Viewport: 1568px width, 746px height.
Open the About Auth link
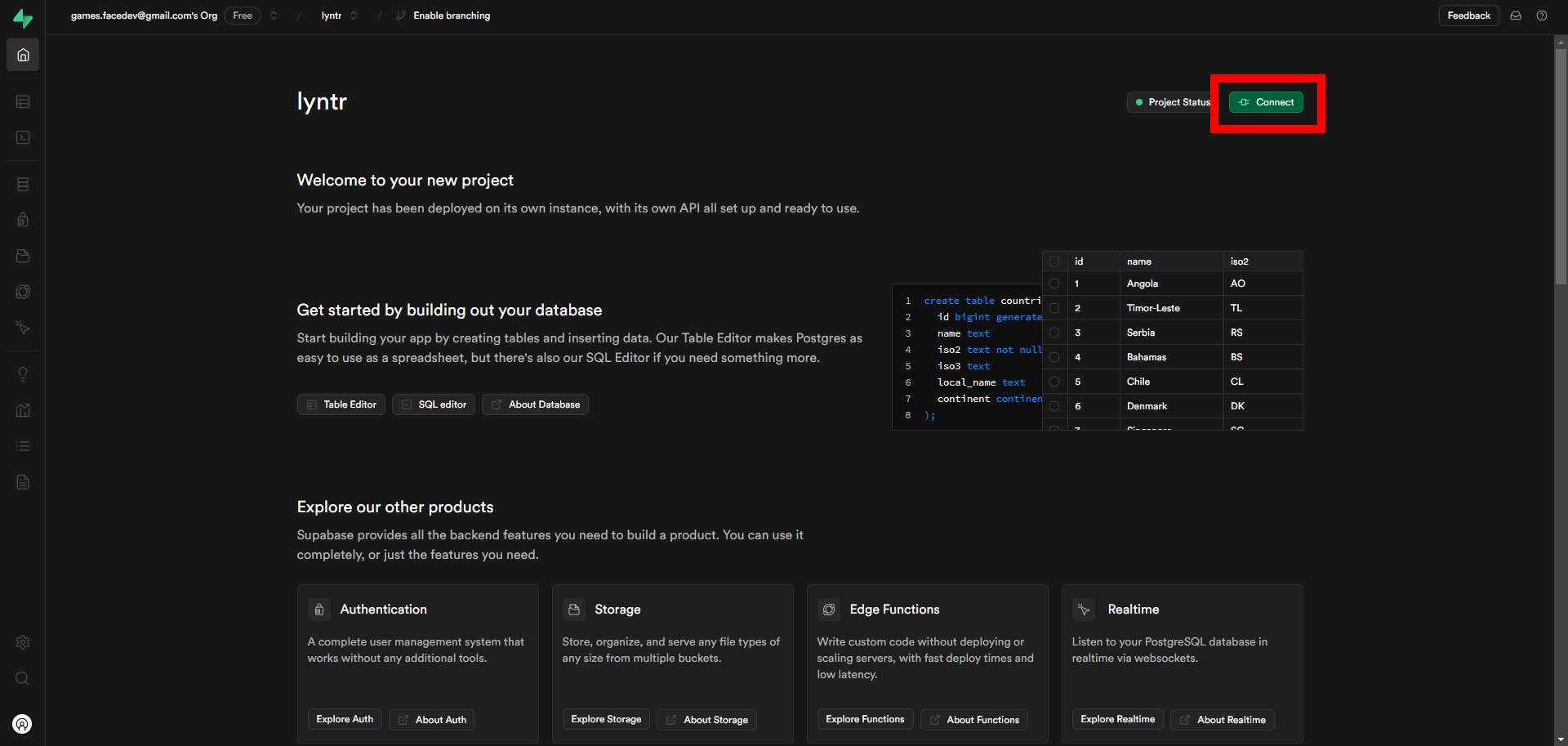tap(432, 720)
